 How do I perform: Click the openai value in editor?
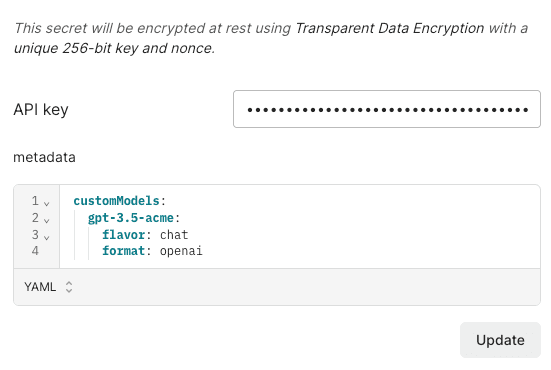coord(181,251)
